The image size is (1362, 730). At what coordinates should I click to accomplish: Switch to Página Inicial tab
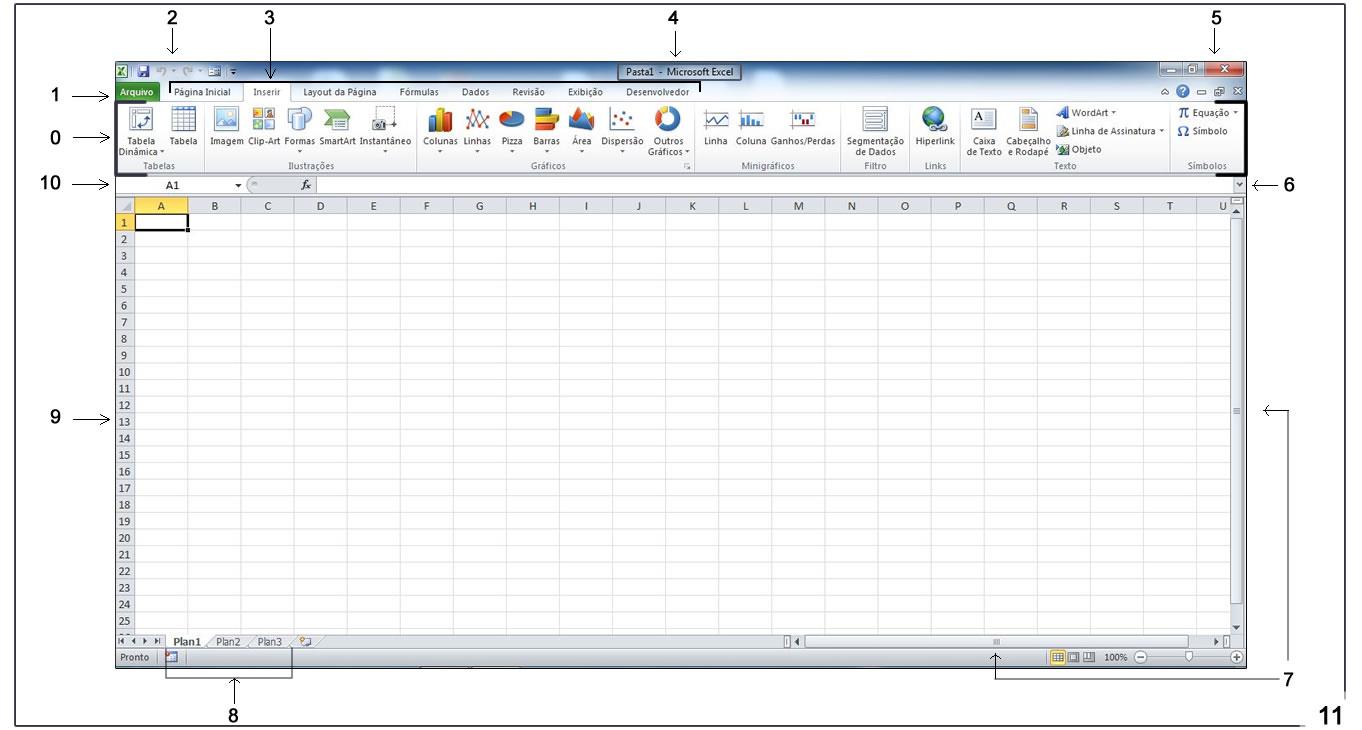coord(202,92)
